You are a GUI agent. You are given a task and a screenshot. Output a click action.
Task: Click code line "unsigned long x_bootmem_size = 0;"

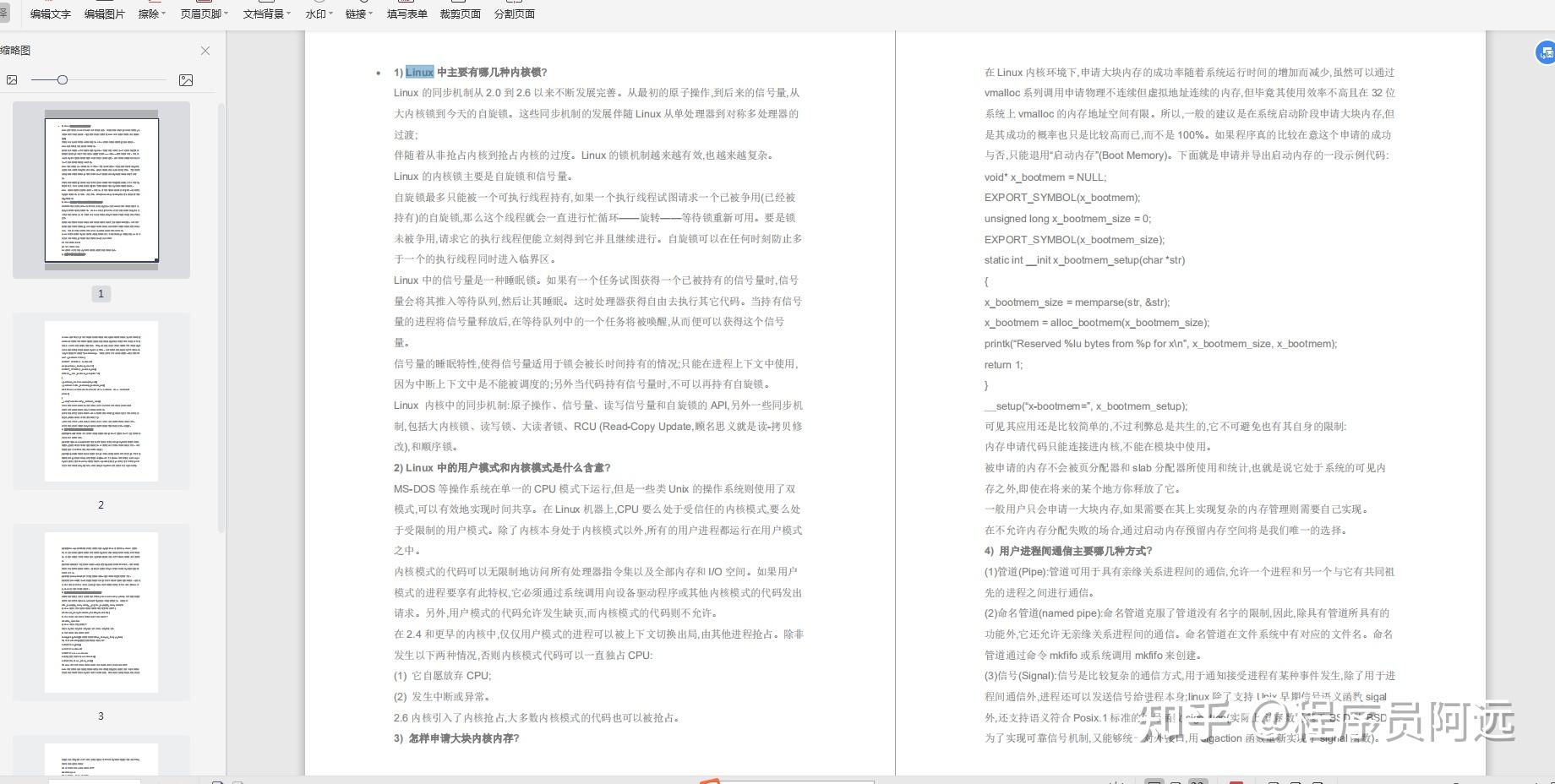[1067, 218]
